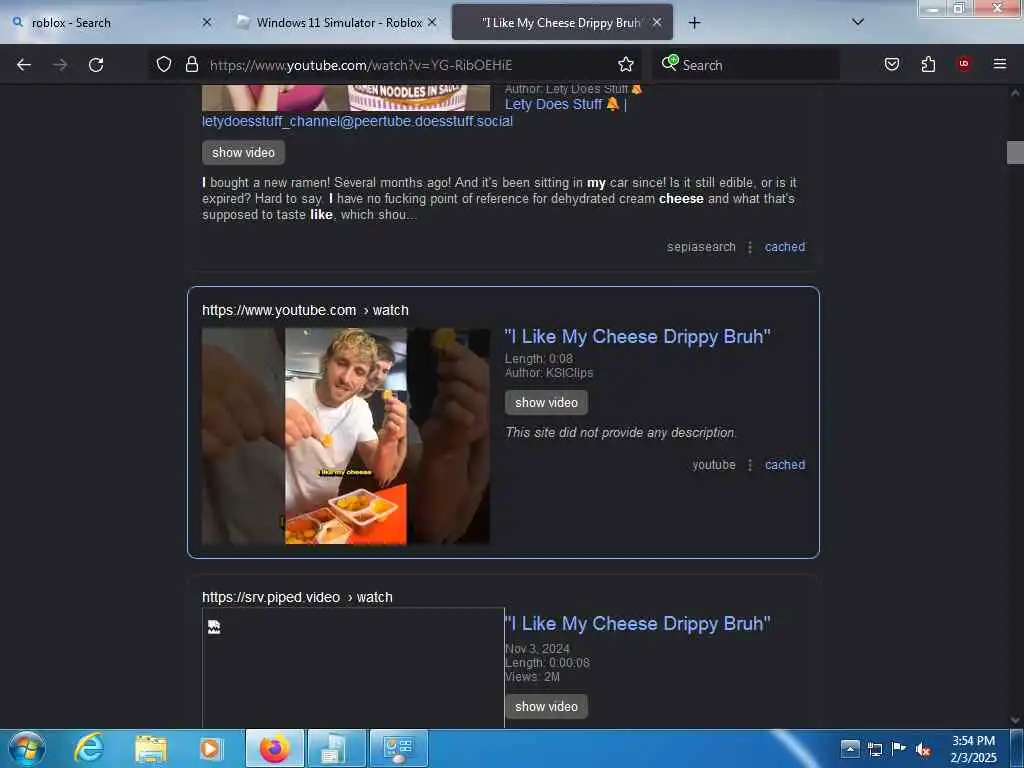
Task: Click the ramen noodles video thumbnail
Action: (x=345, y=98)
